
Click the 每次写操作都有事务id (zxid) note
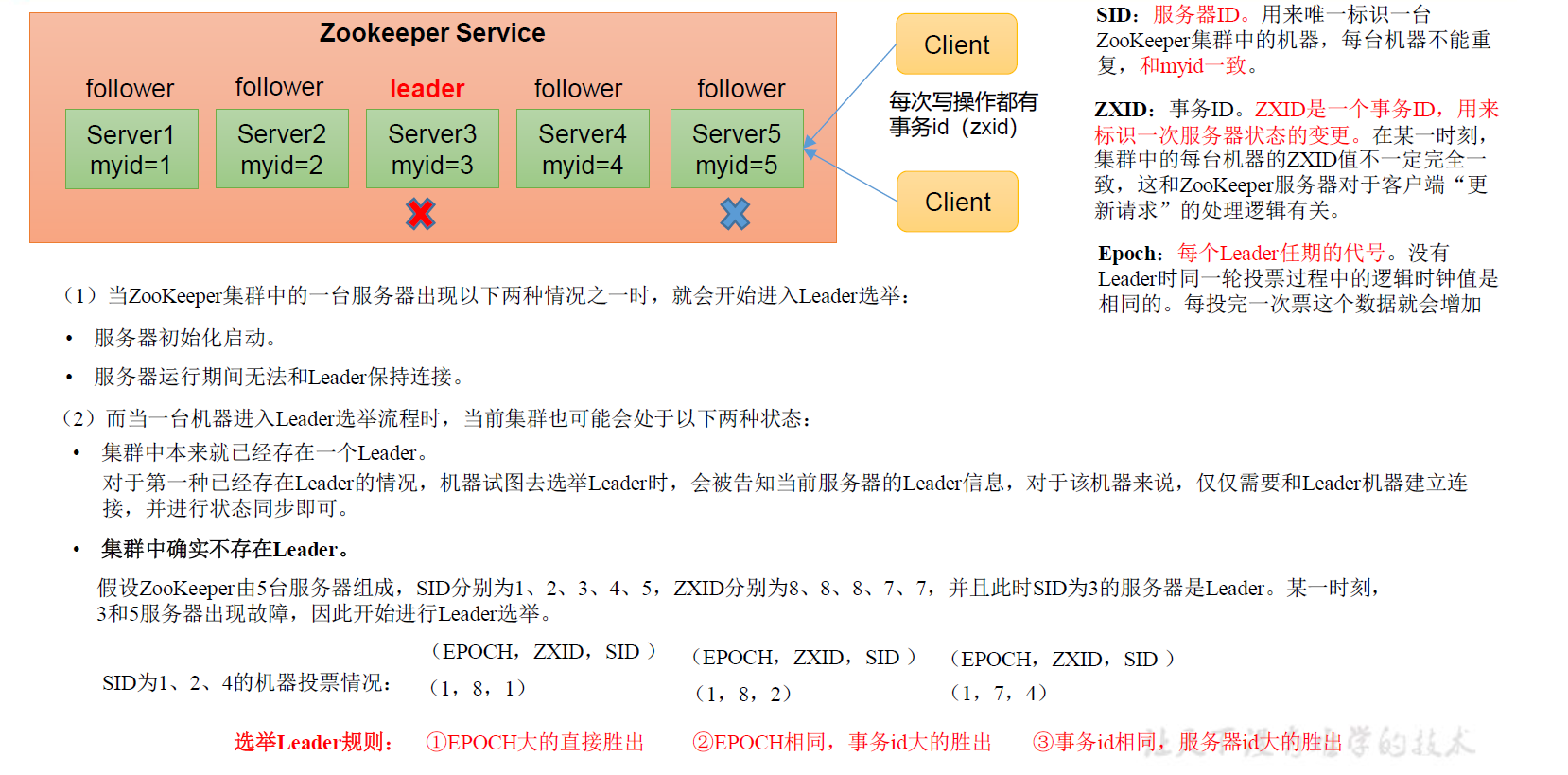pos(962,114)
